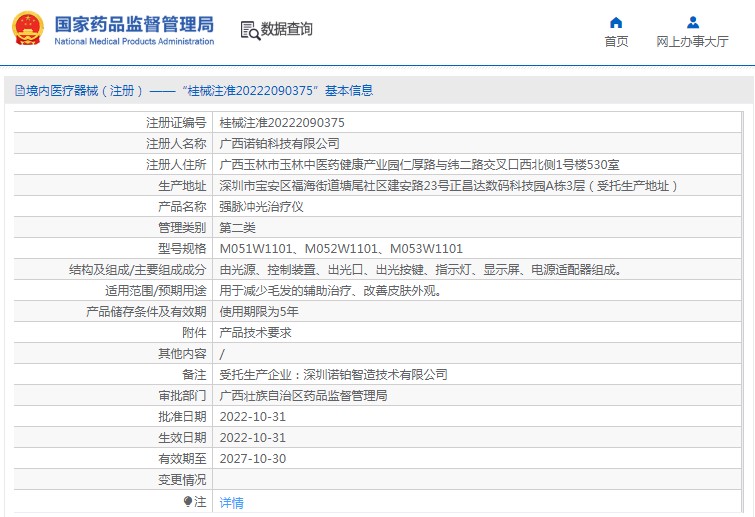Select the 由光源、控制装置 composition text
755x517 pixels.
421,270
